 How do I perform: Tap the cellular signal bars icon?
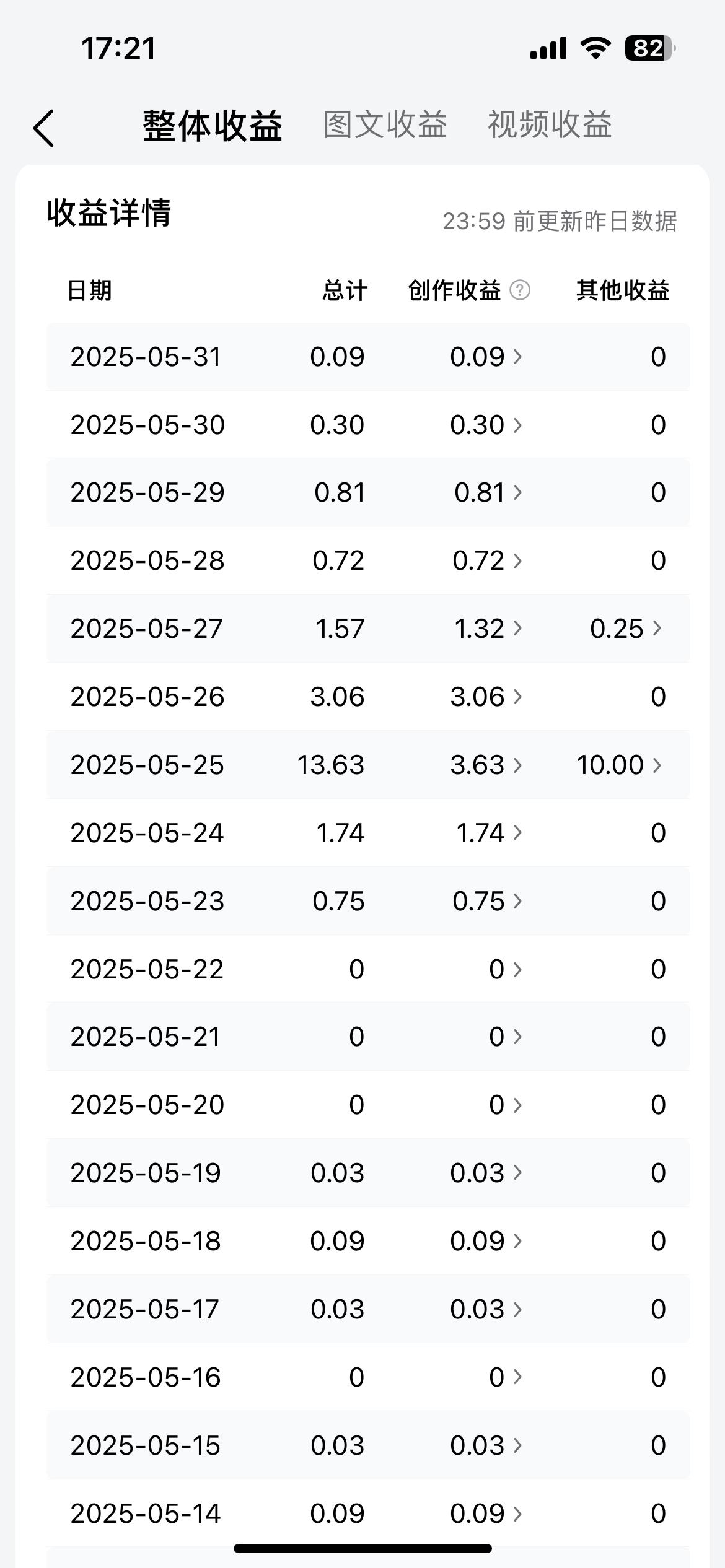click(x=548, y=48)
